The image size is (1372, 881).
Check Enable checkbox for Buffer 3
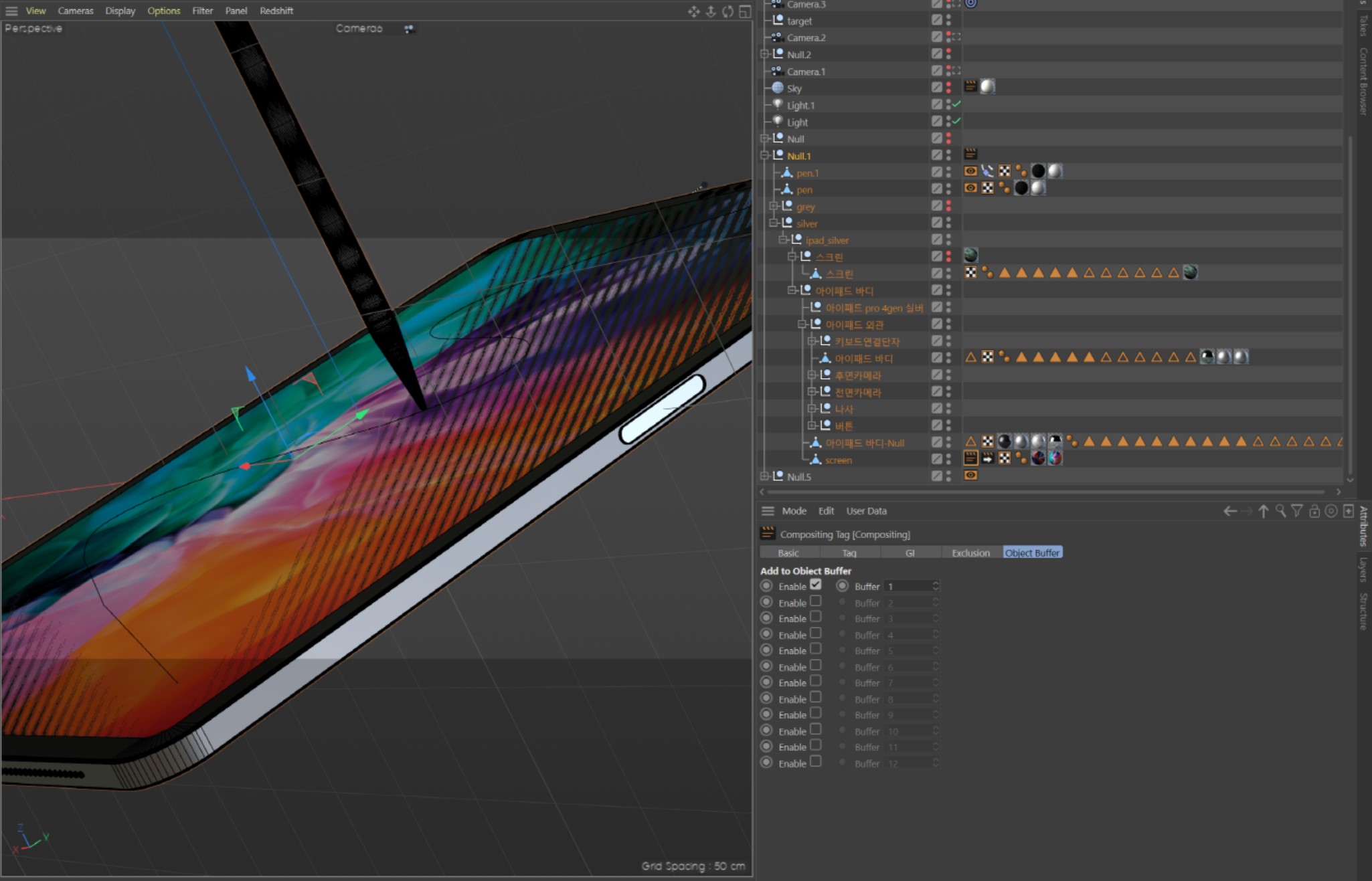[815, 617]
